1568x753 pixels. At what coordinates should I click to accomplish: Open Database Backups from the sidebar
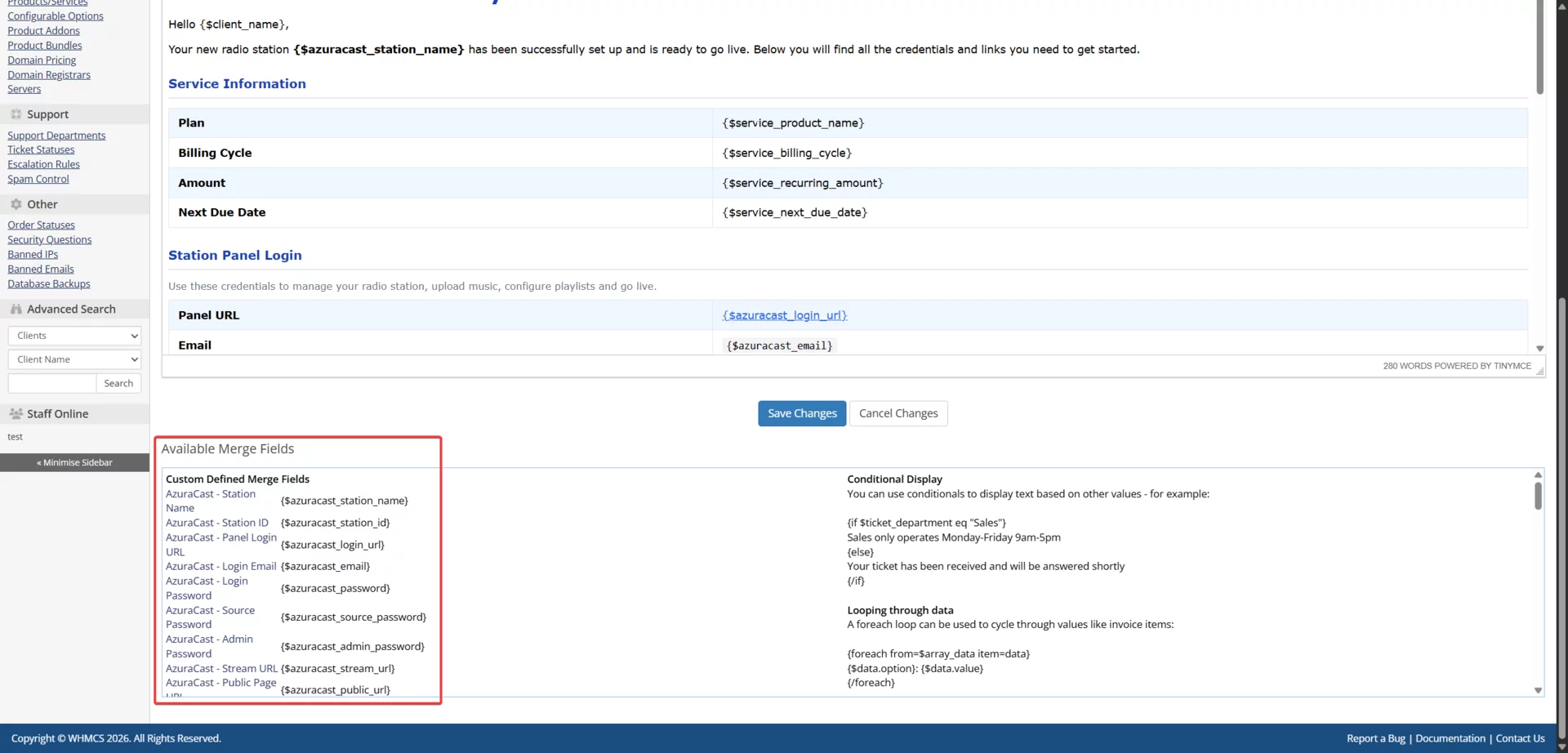(x=48, y=283)
